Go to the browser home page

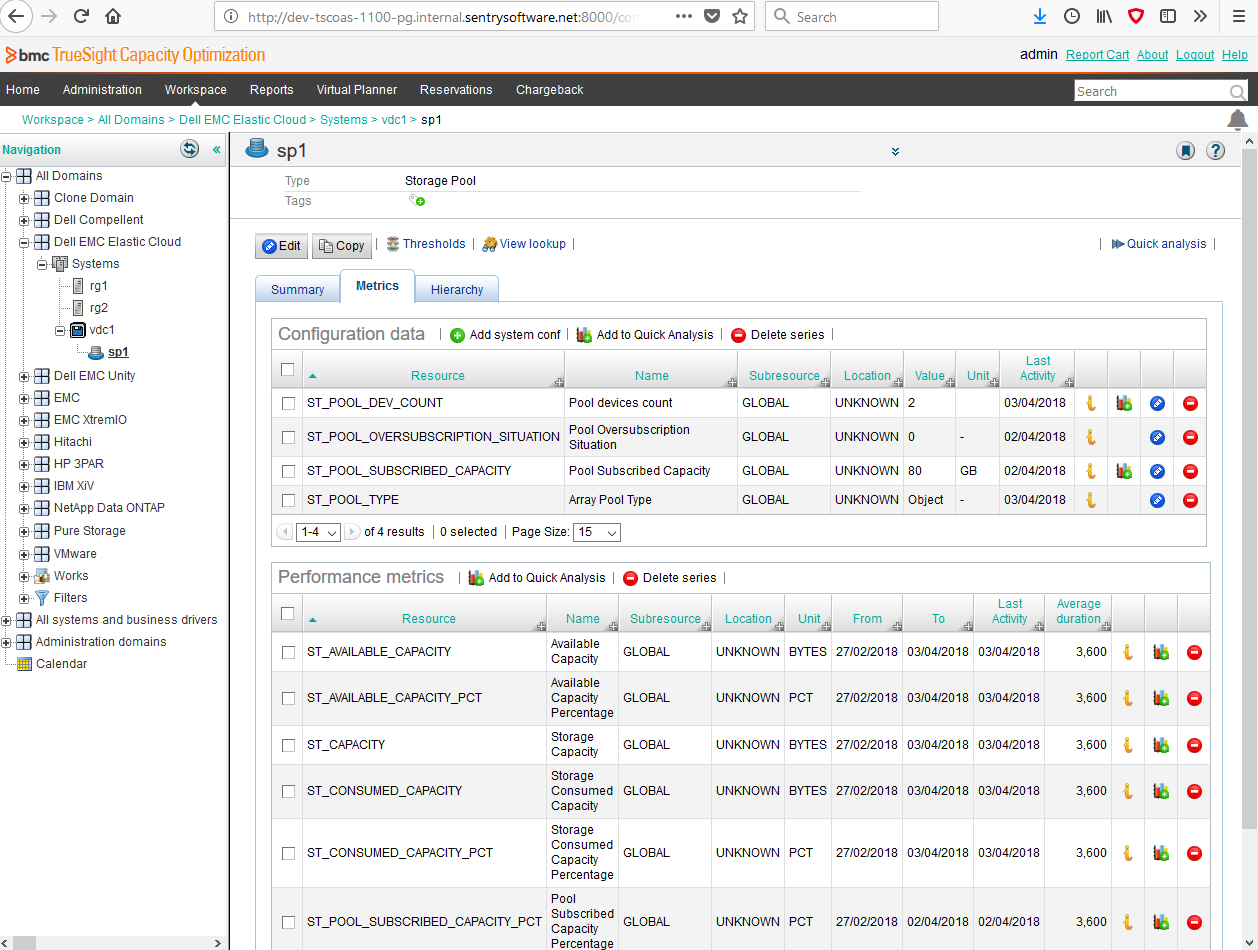point(113,16)
